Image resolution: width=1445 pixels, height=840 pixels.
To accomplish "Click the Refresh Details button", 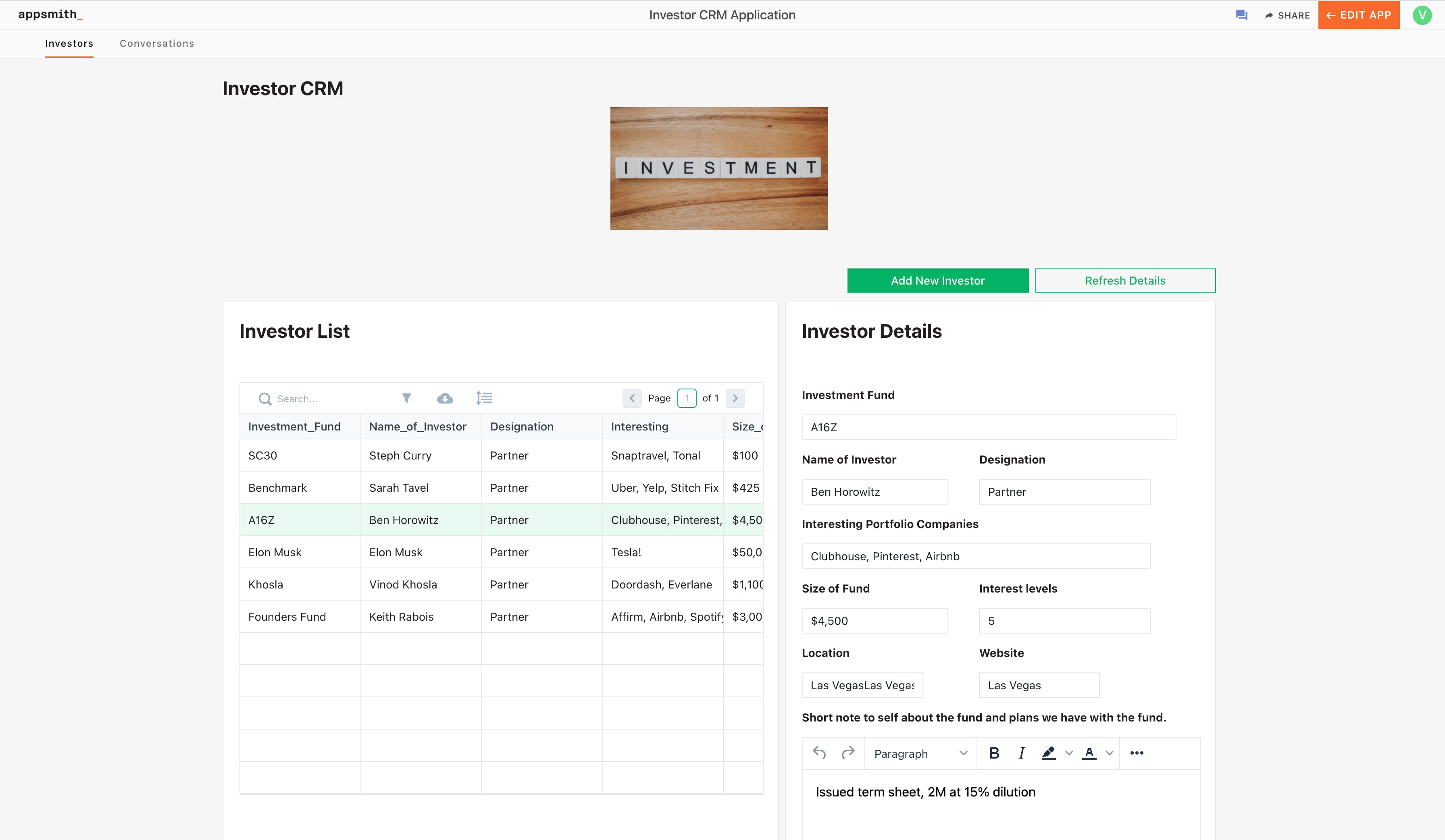I will point(1125,281).
